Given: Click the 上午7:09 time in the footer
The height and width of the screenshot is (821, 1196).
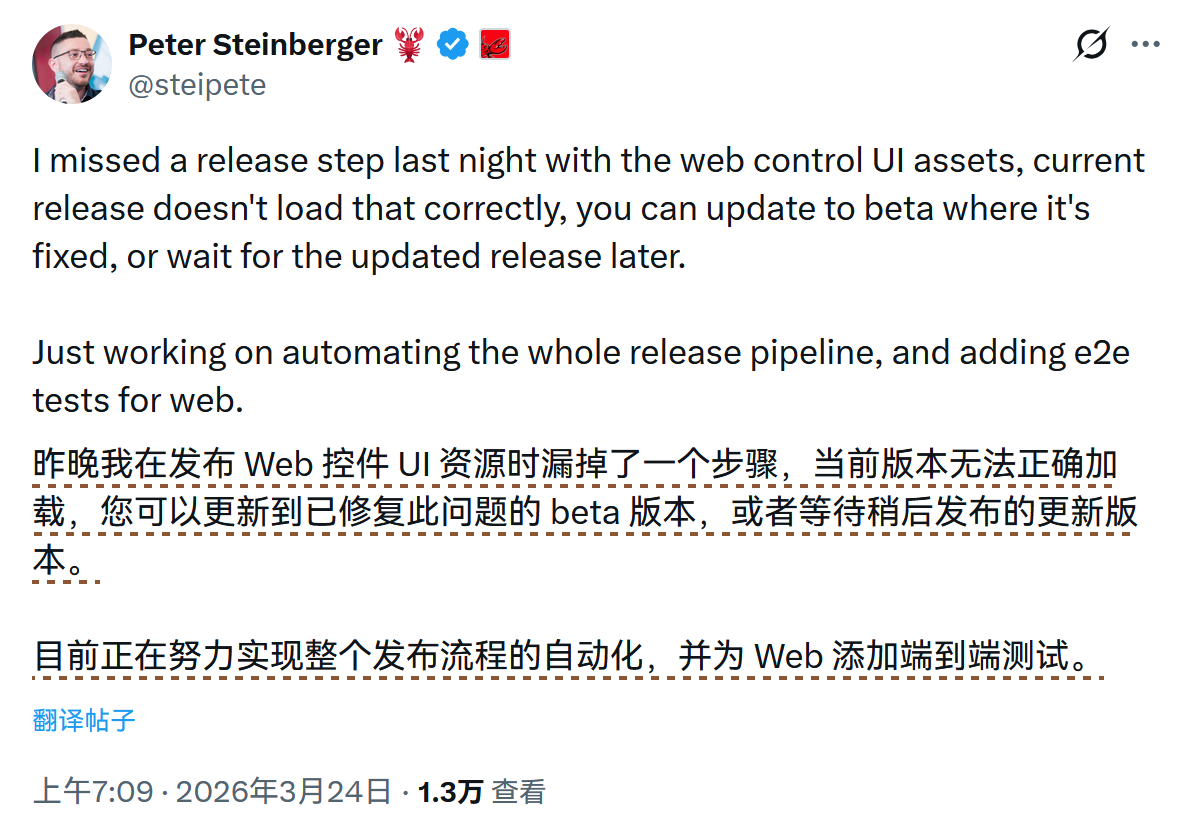Looking at the screenshot, I should (x=93, y=792).
